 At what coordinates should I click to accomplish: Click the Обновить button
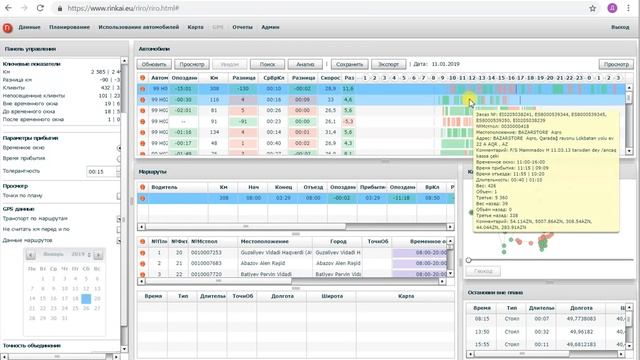[154, 64]
